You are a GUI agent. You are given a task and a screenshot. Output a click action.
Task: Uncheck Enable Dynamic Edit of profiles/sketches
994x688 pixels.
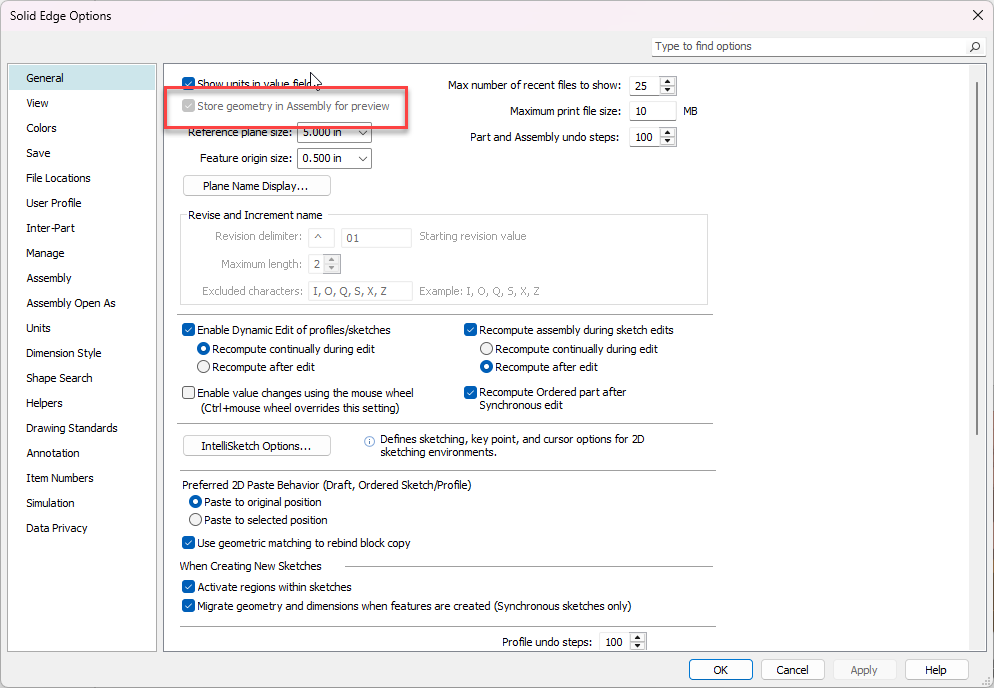coord(188,330)
